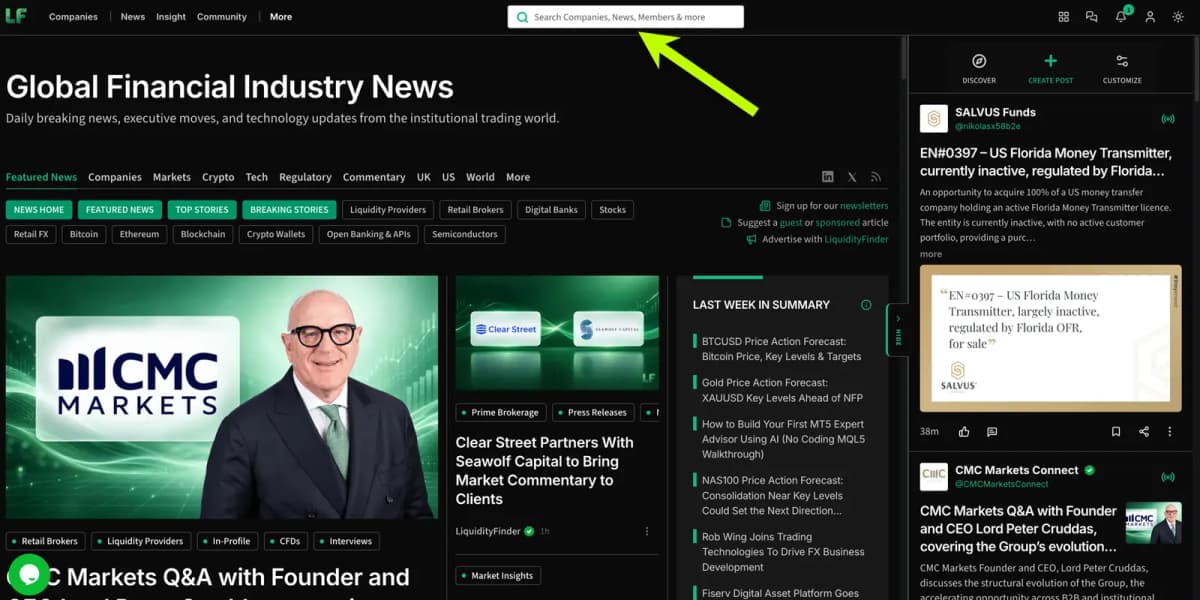The width and height of the screenshot is (1200, 600).
Task: Share the SALVUS Funds post
Action: [x=1144, y=432]
